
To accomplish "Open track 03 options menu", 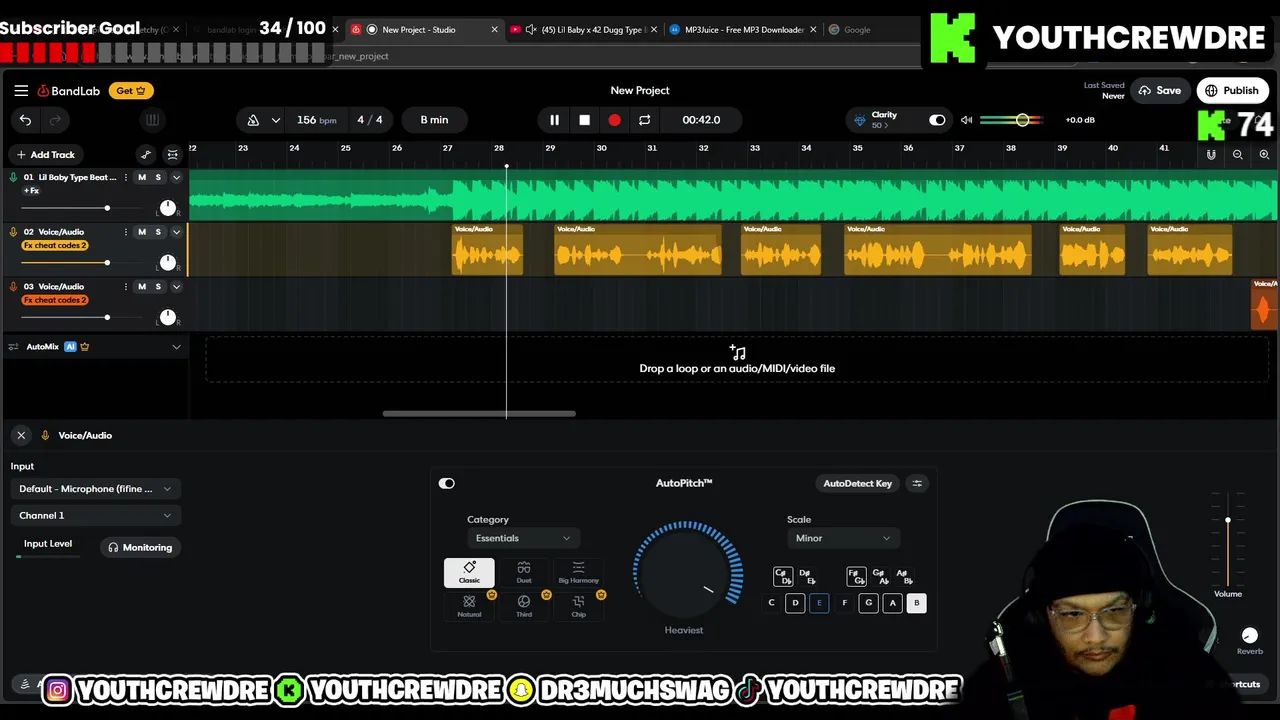I will click(x=126, y=287).
